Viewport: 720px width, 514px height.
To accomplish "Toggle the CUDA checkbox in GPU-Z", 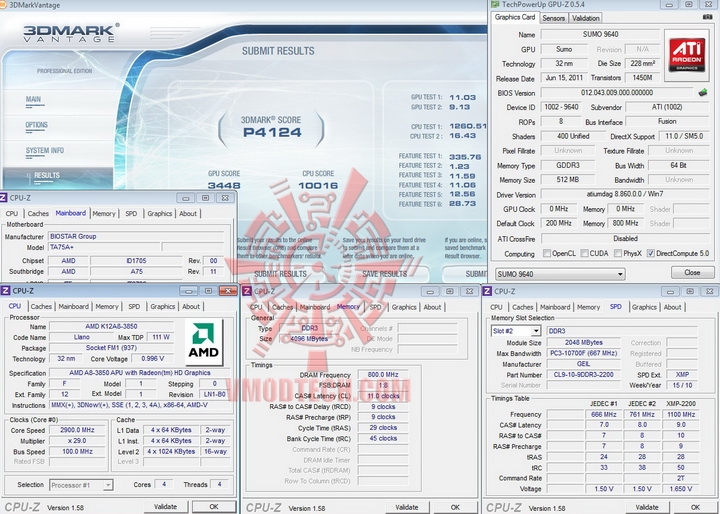I will pyautogui.click(x=585, y=253).
